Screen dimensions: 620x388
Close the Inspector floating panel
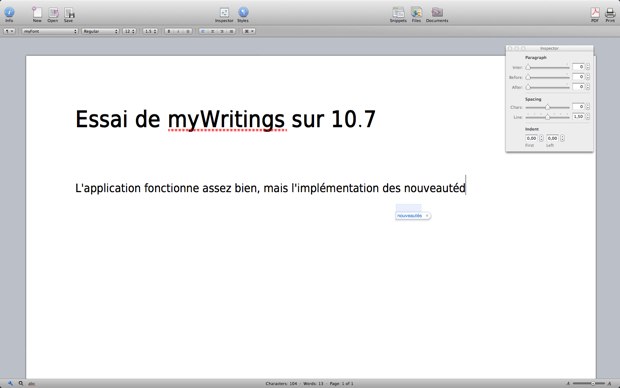point(510,48)
